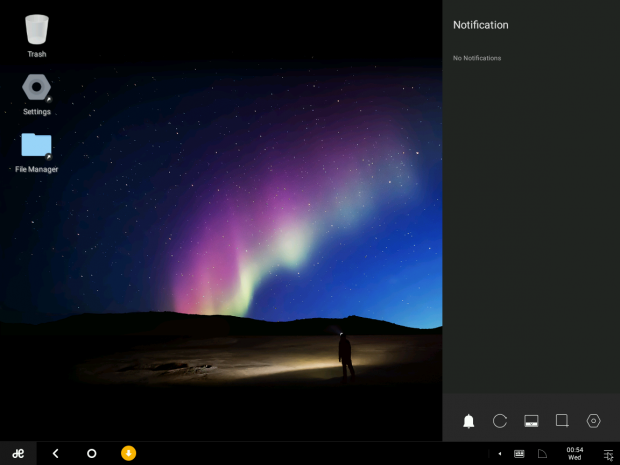
Task: Open the clock showing 00:54 Wed
Action: pos(574,453)
